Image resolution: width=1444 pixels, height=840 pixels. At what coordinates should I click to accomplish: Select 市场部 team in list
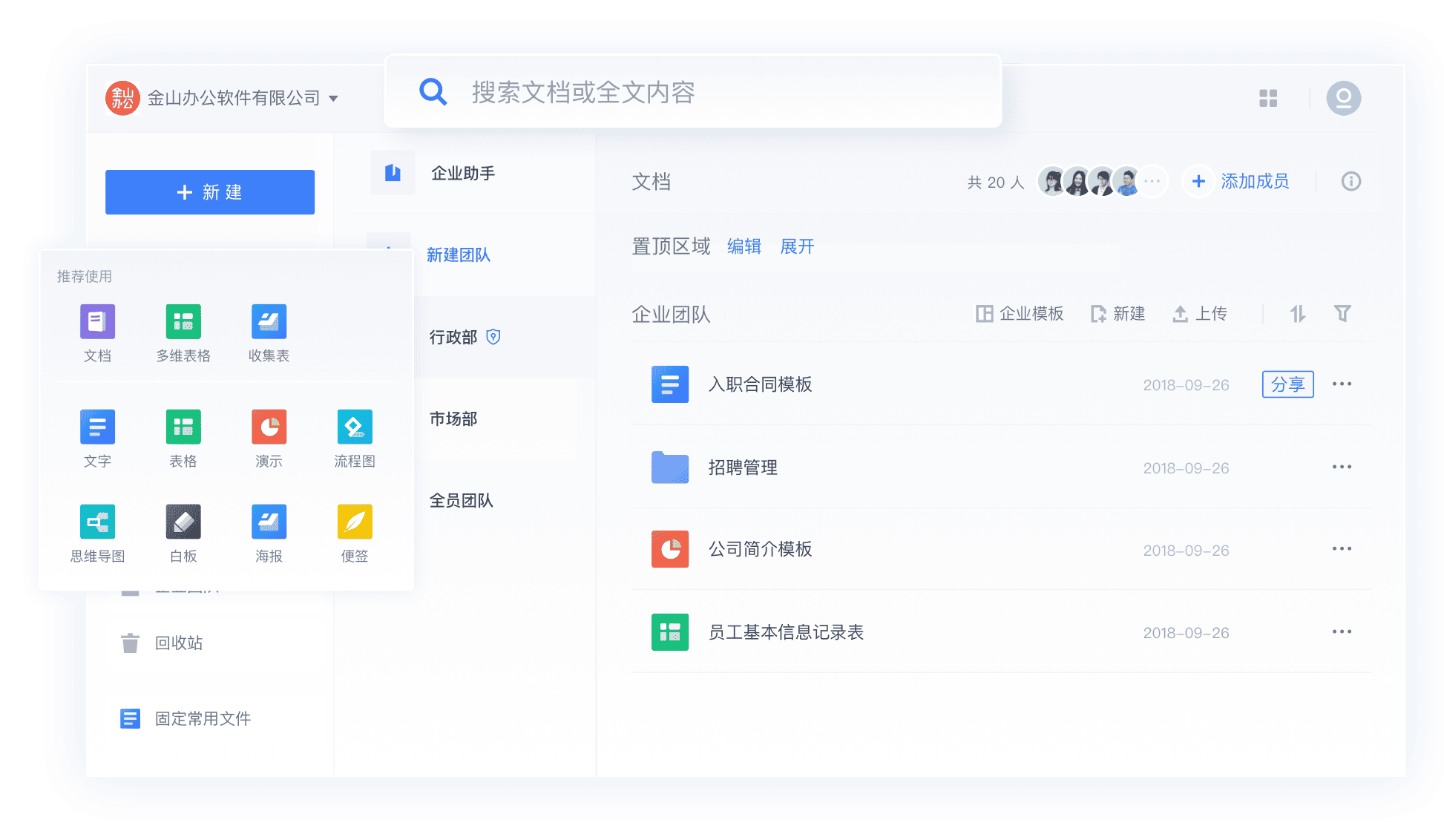click(453, 419)
